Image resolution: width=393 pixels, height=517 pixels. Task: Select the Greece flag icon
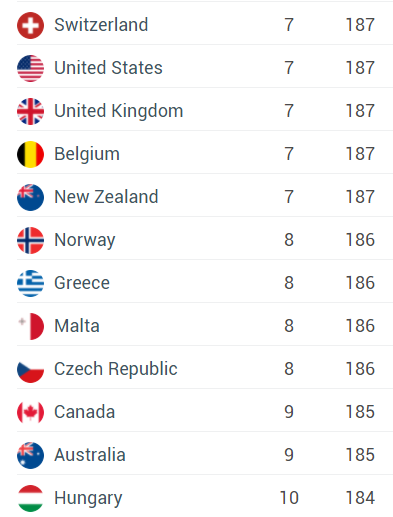point(30,283)
